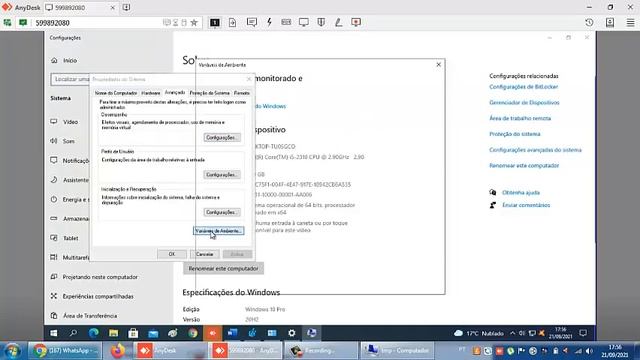Click Cancelar in system properties dialog

click(x=204, y=254)
